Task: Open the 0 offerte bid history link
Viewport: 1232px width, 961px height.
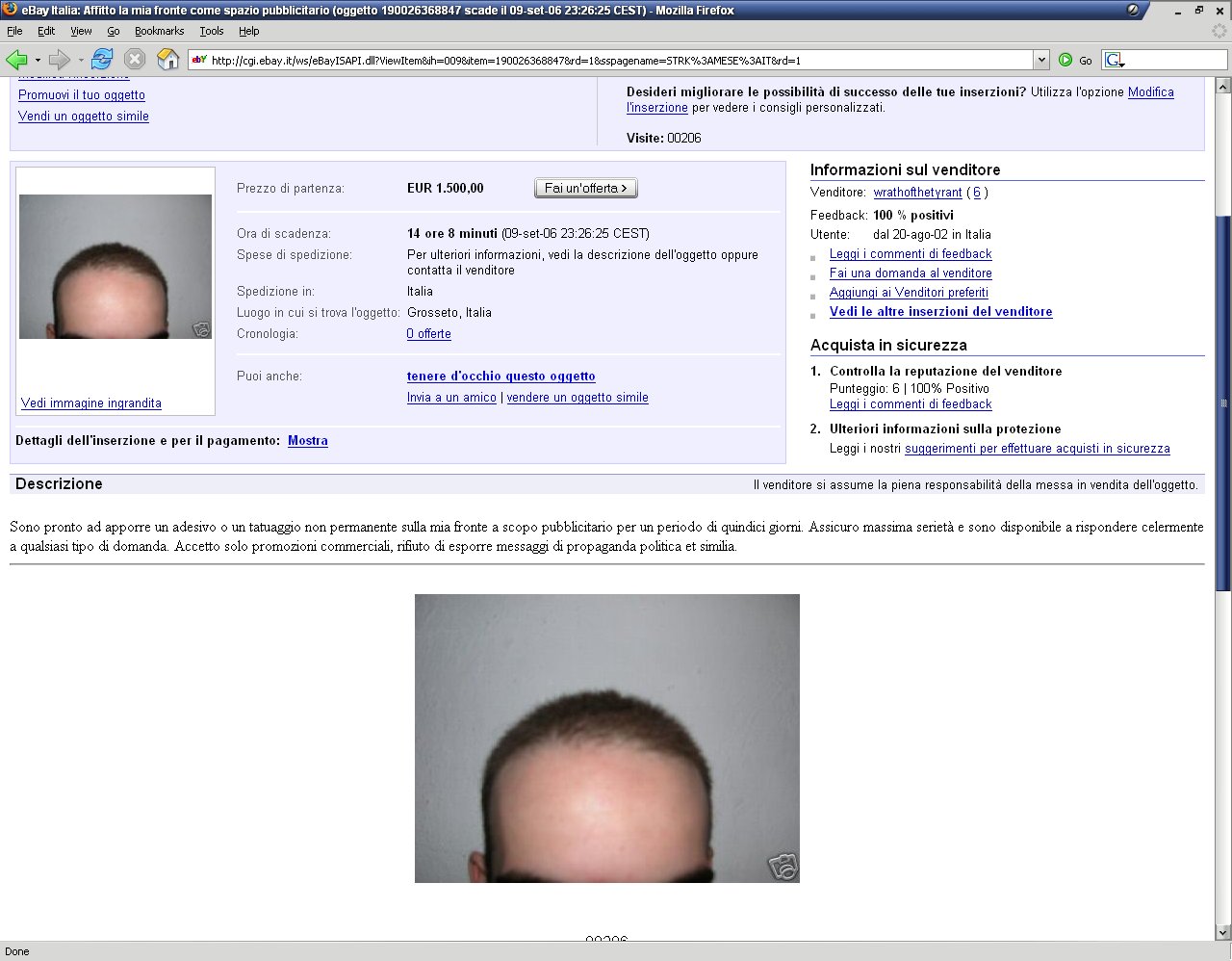Action: pyautogui.click(x=428, y=333)
